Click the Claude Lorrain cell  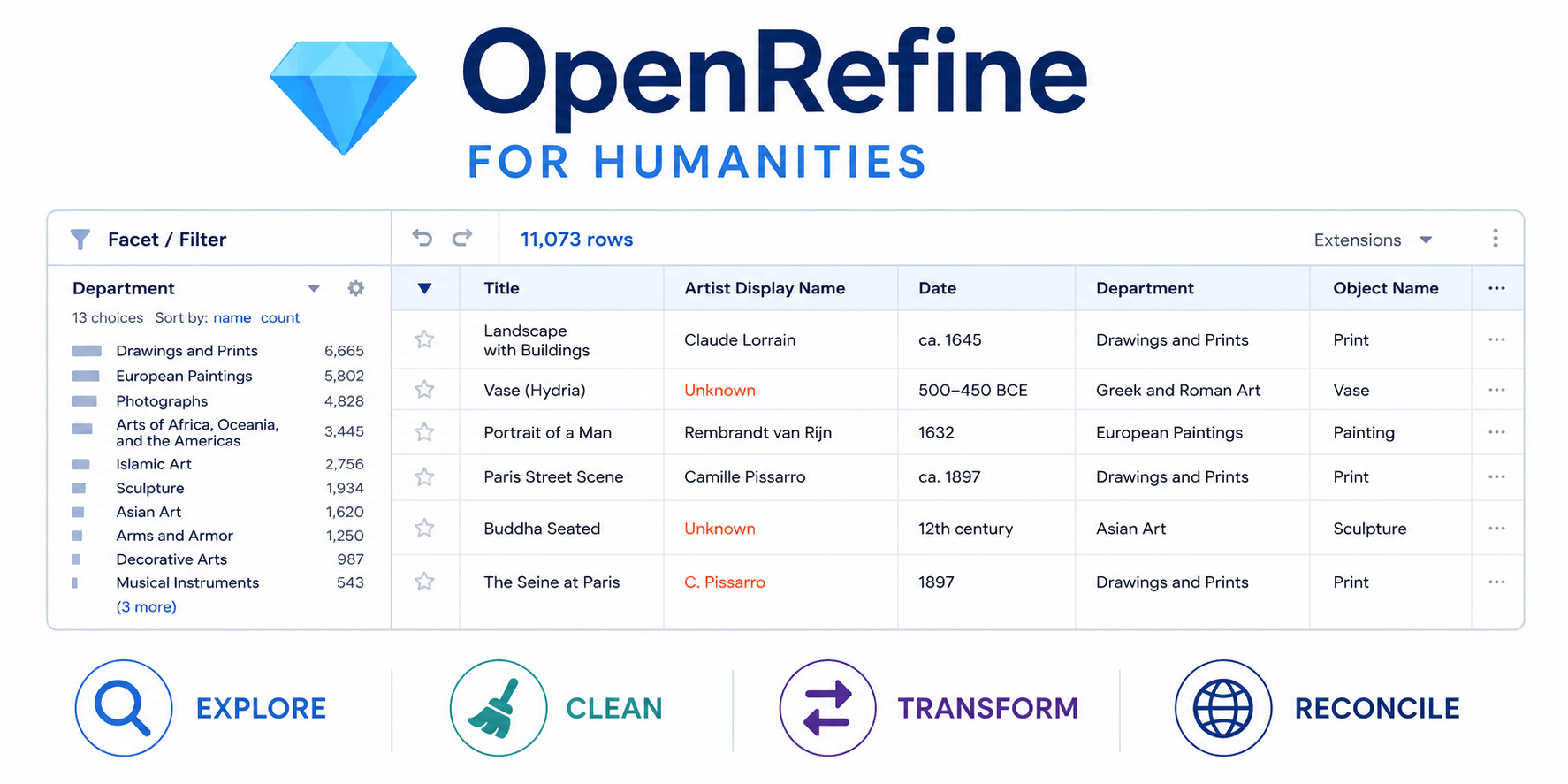[740, 340]
